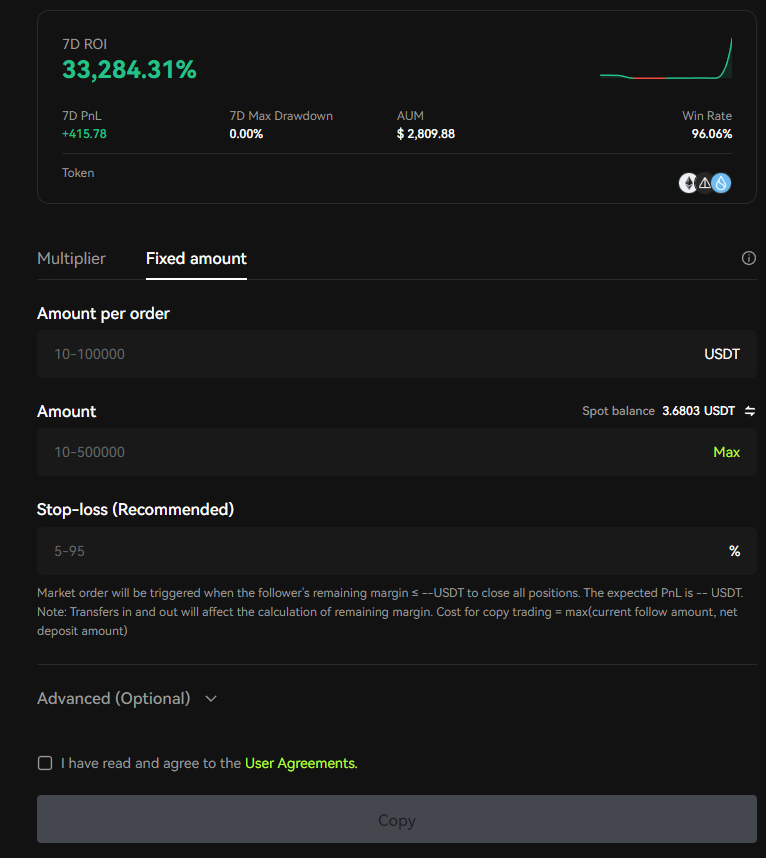Click the Amount per order heading
766x858 pixels.
pos(103,314)
